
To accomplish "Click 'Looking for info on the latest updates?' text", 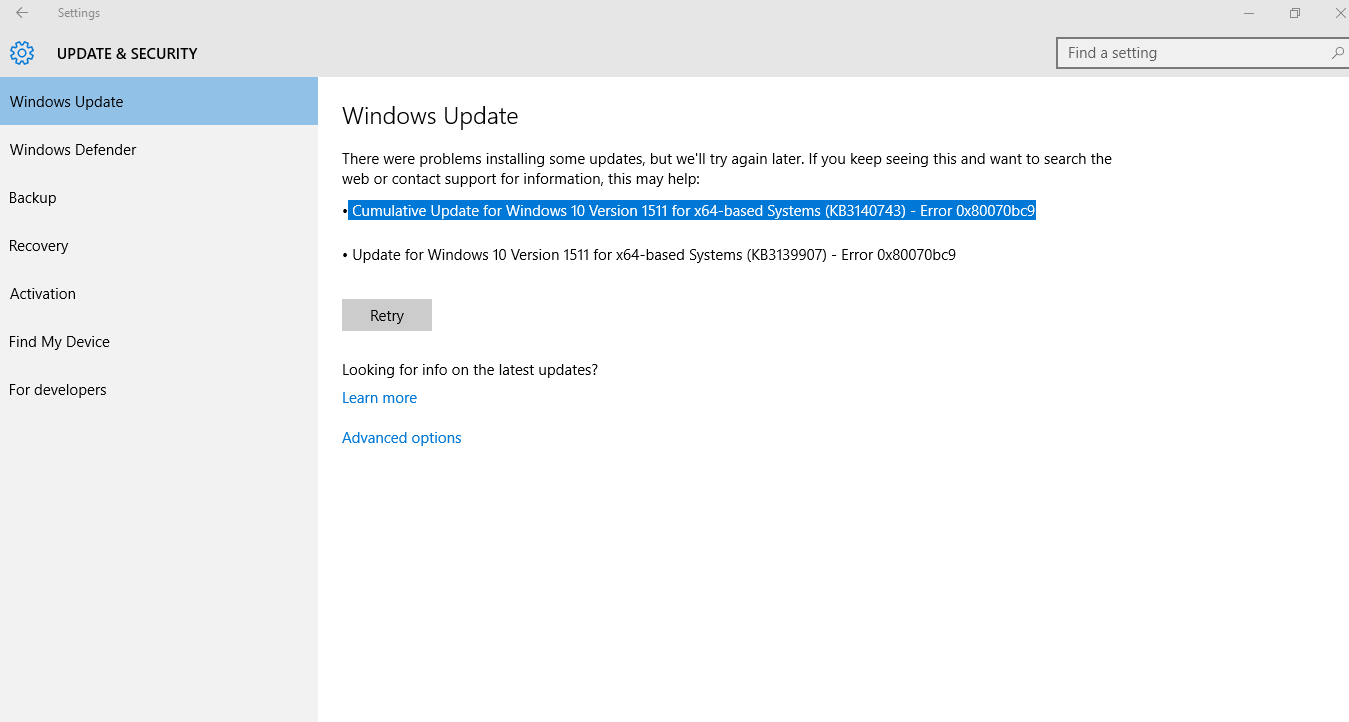I will 470,370.
